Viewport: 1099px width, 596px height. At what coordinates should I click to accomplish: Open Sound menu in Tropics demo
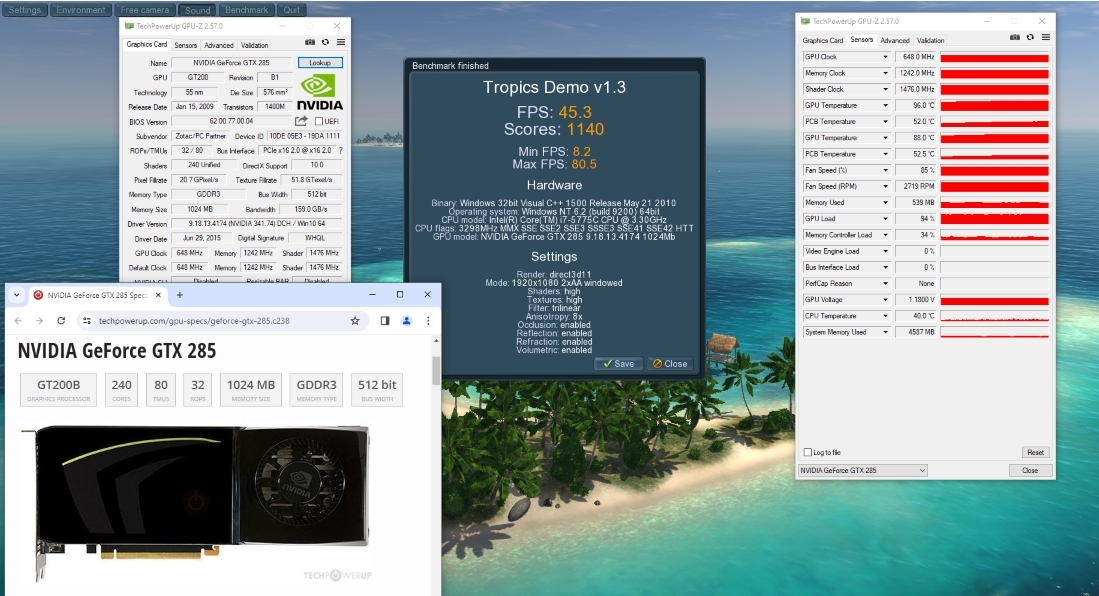[x=198, y=10]
